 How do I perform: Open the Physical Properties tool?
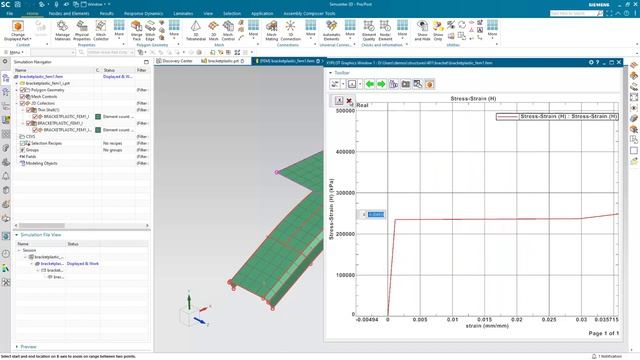pyautogui.click(x=82, y=31)
